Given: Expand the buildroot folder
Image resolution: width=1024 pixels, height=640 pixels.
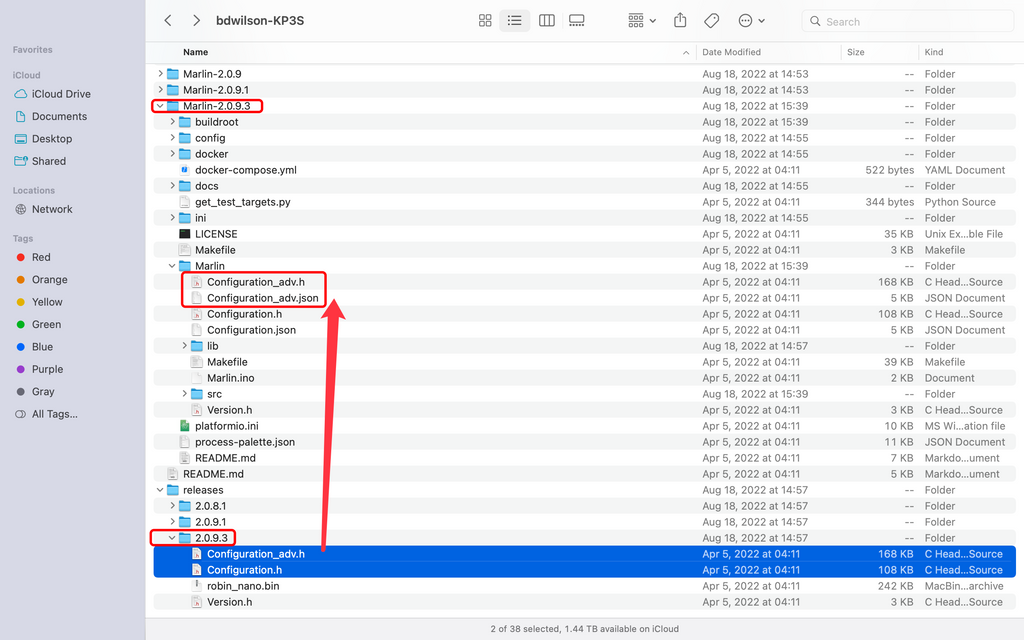Looking at the screenshot, I should [172, 122].
